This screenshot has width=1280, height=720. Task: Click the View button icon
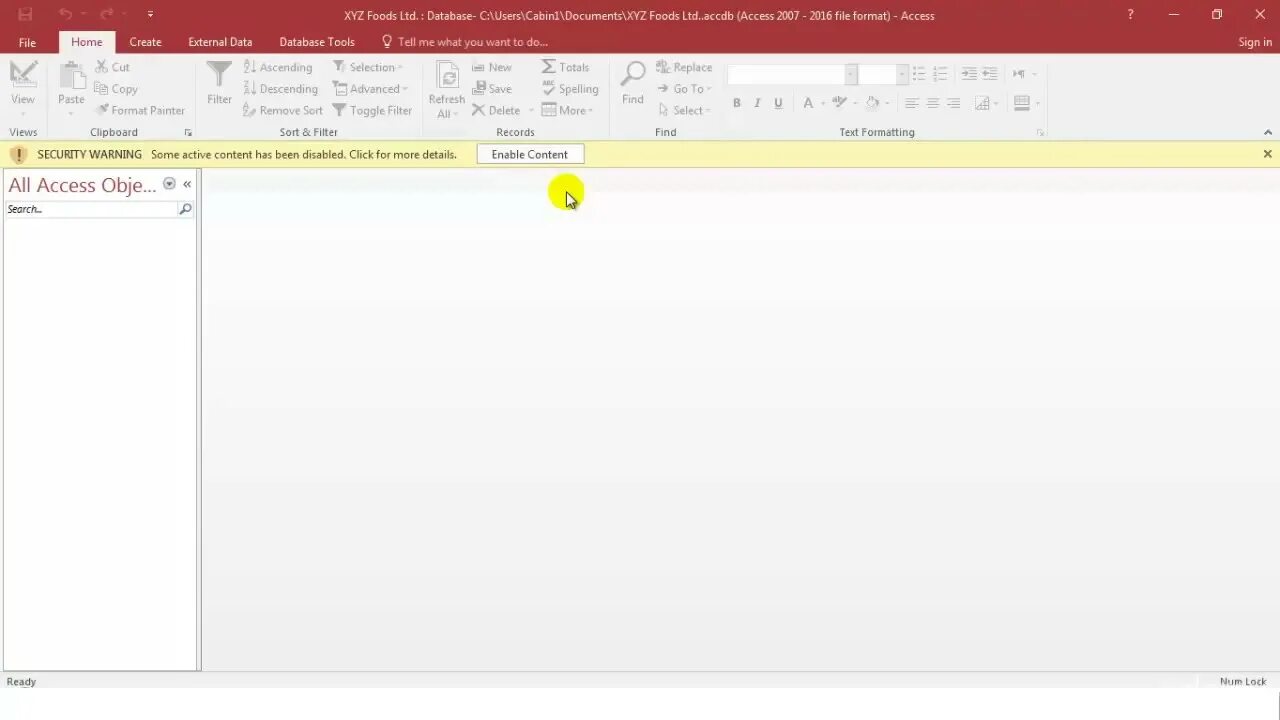(x=23, y=75)
